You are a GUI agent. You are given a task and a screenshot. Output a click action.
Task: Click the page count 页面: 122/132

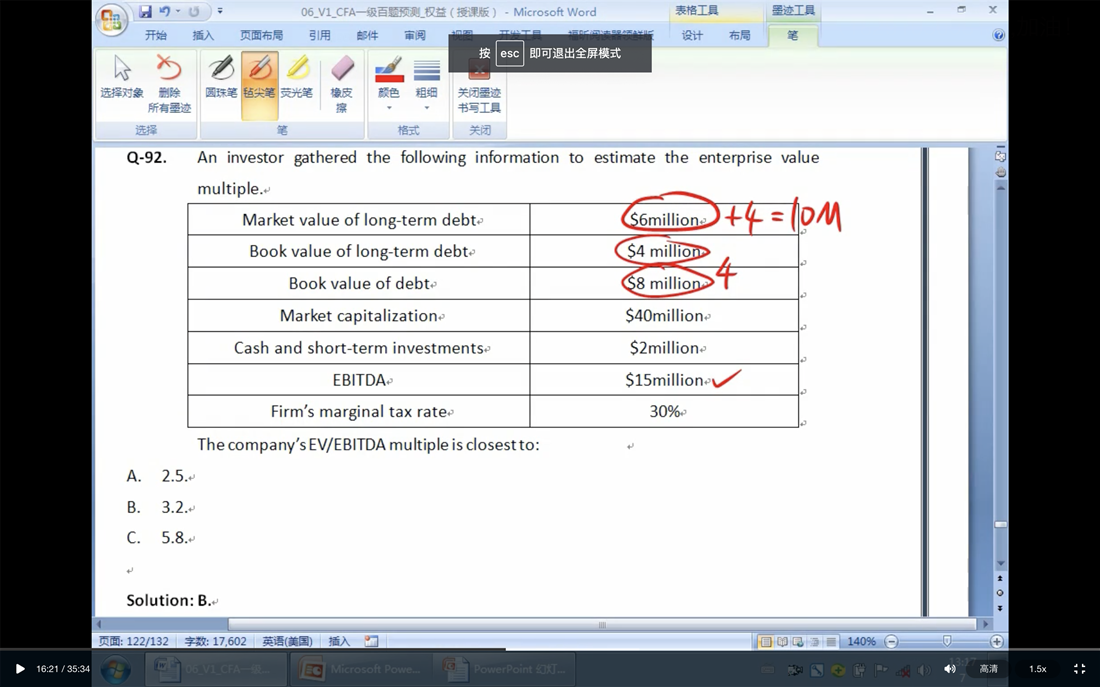pos(133,641)
